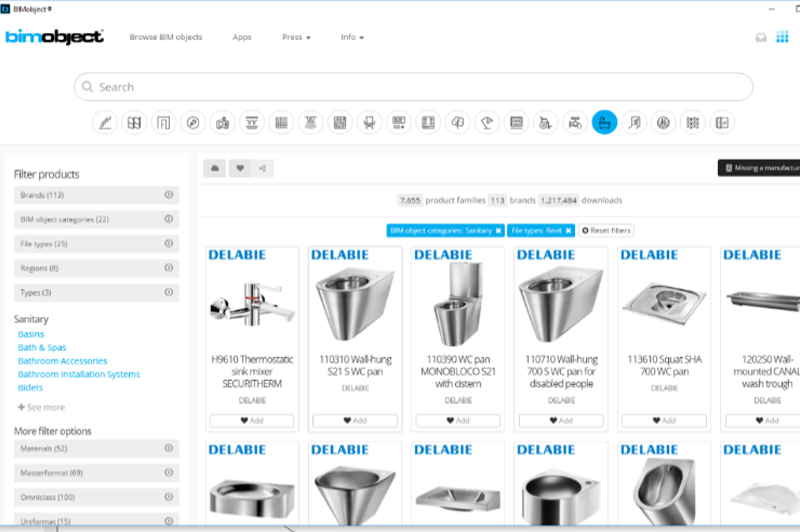Open the Basins subcategory link
The image size is (800, 532).
click(x=31, y=334)
